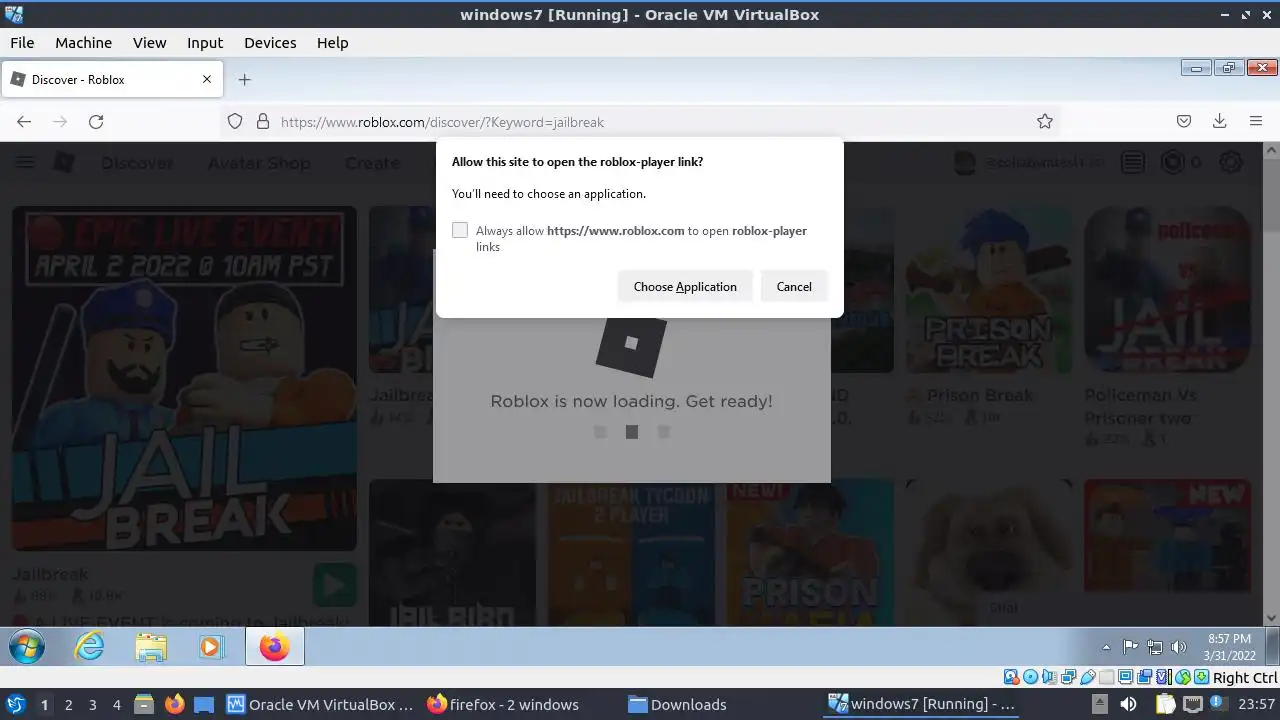Open the Create link in Roblox header
Image resolution: width=1280 pixels, height=720 pixels.
tap(372, 163)
